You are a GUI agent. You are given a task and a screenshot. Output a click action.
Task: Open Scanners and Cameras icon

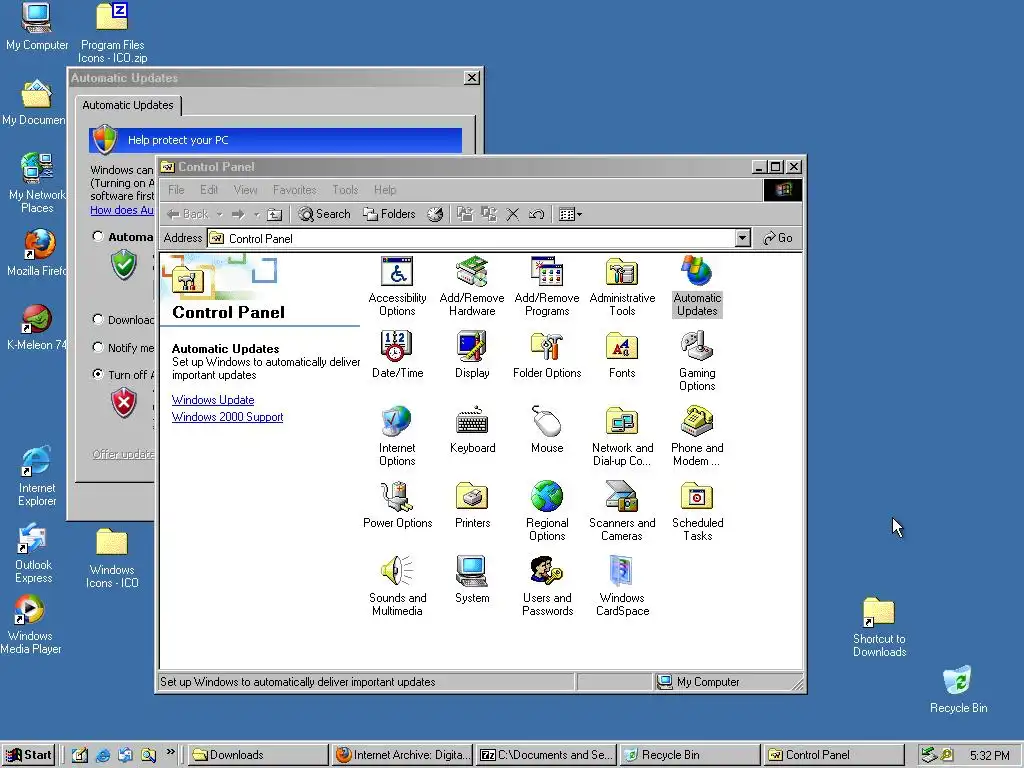pos(622,511)
